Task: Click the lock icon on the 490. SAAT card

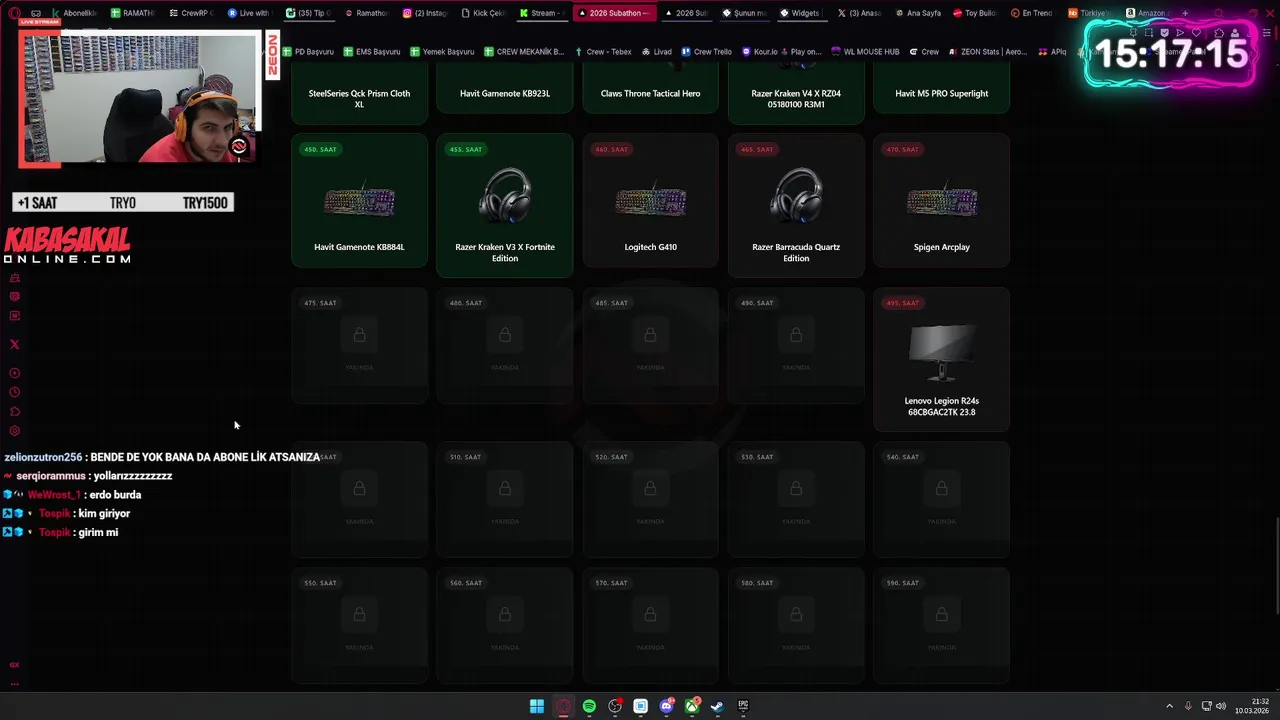Action: click(x=796, y=335)
